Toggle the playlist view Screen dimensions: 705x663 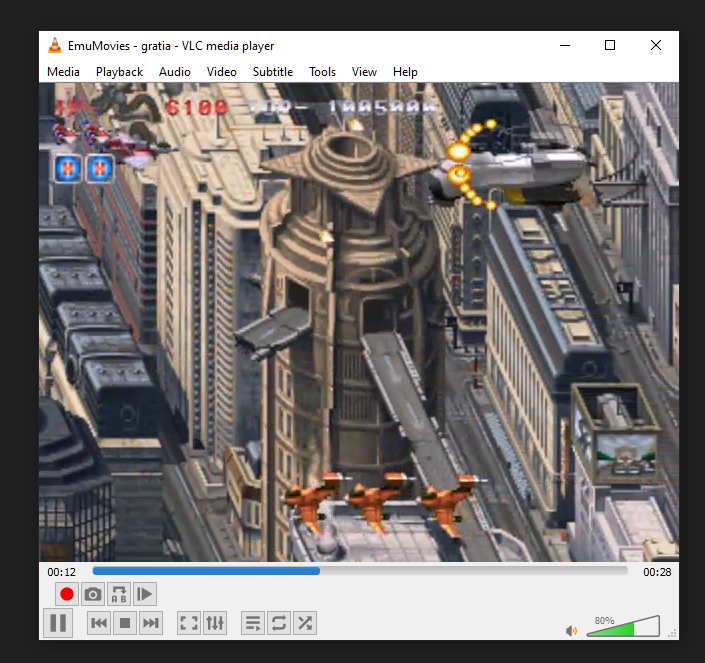click(x=253, y=623)
